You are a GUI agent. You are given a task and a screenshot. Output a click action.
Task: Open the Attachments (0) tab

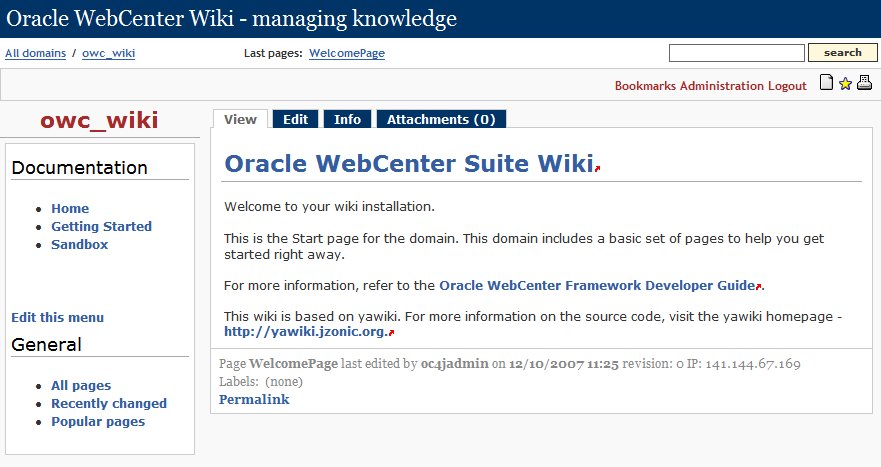click(441, 119)
